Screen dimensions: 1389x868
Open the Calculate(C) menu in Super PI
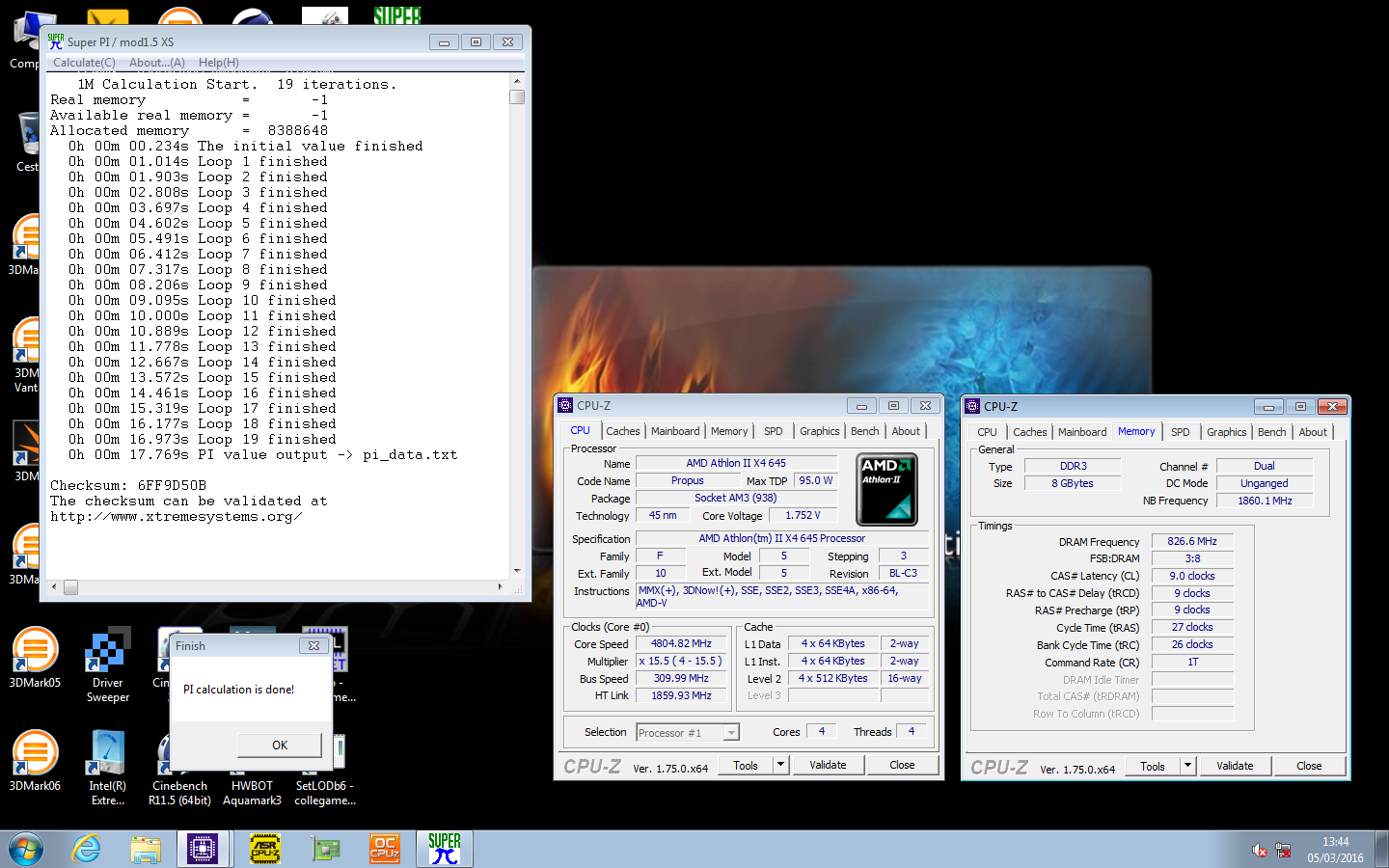[84, 63]
